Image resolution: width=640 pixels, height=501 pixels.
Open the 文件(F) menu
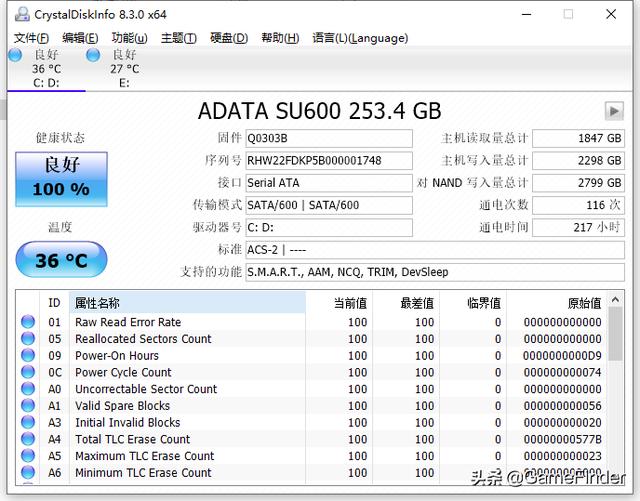31,38
